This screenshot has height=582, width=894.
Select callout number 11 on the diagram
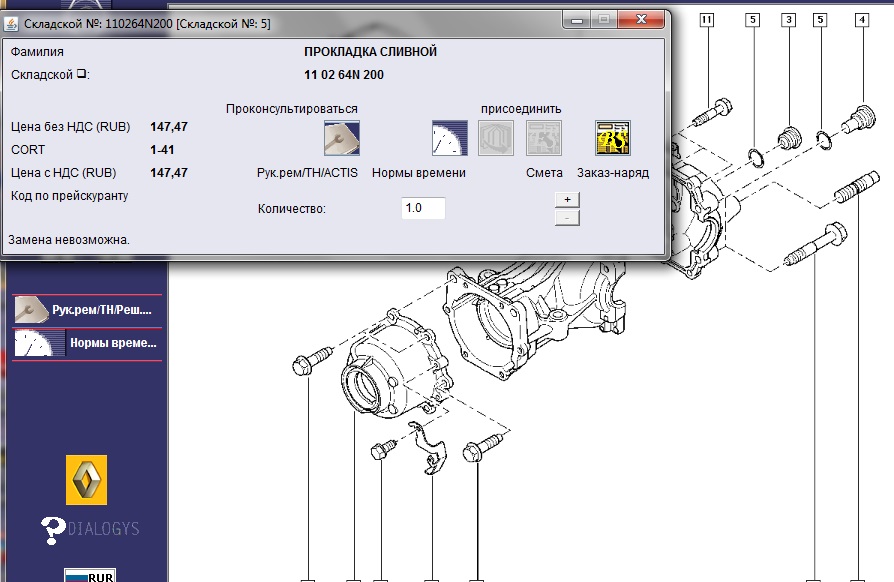click(x=707, y=19)
